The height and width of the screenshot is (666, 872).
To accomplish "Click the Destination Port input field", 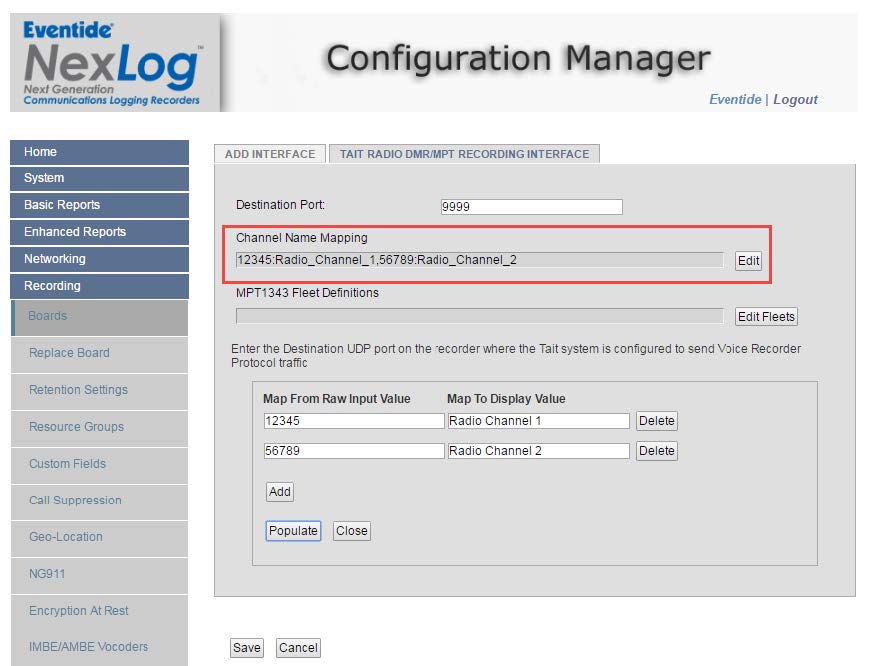I will click(x=531, y=207).
